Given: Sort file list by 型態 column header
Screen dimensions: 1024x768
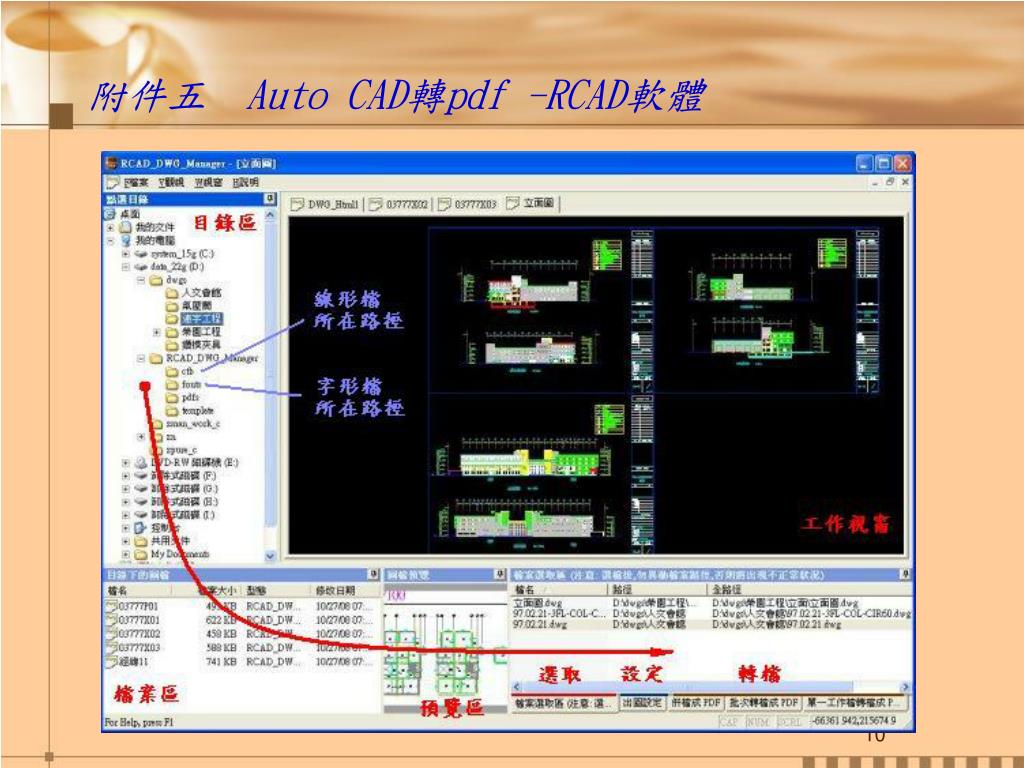Looking at the screenshot, I should (x=278, y=590).
